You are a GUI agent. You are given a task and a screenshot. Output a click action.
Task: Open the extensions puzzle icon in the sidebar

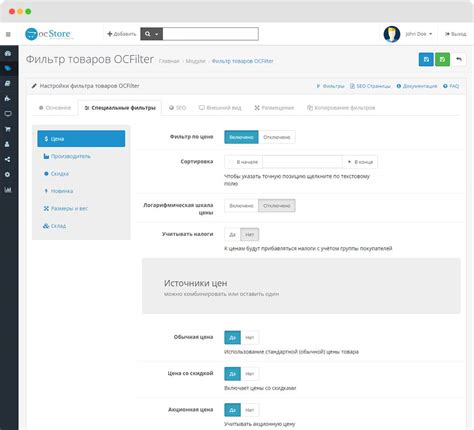click(x=8, y=99)
